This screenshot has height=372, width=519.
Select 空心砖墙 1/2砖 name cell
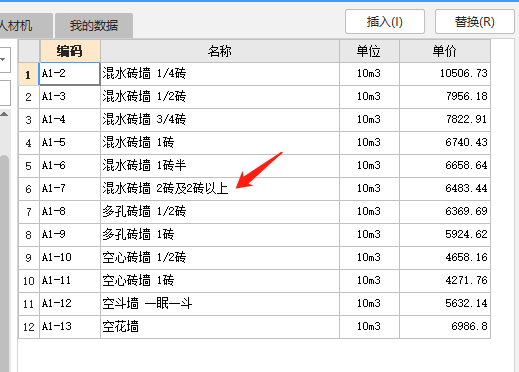click(220, 258)
